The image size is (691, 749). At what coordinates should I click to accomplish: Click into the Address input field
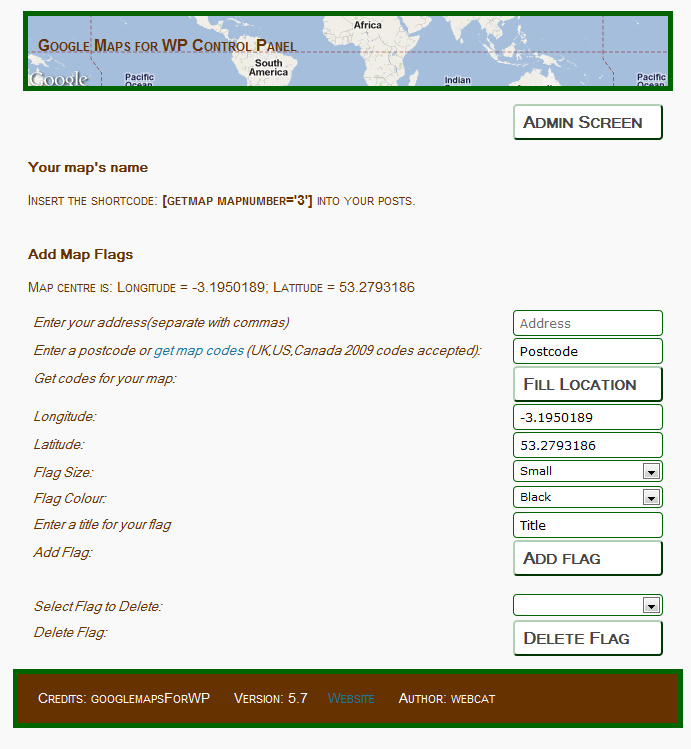coord(588,323)
